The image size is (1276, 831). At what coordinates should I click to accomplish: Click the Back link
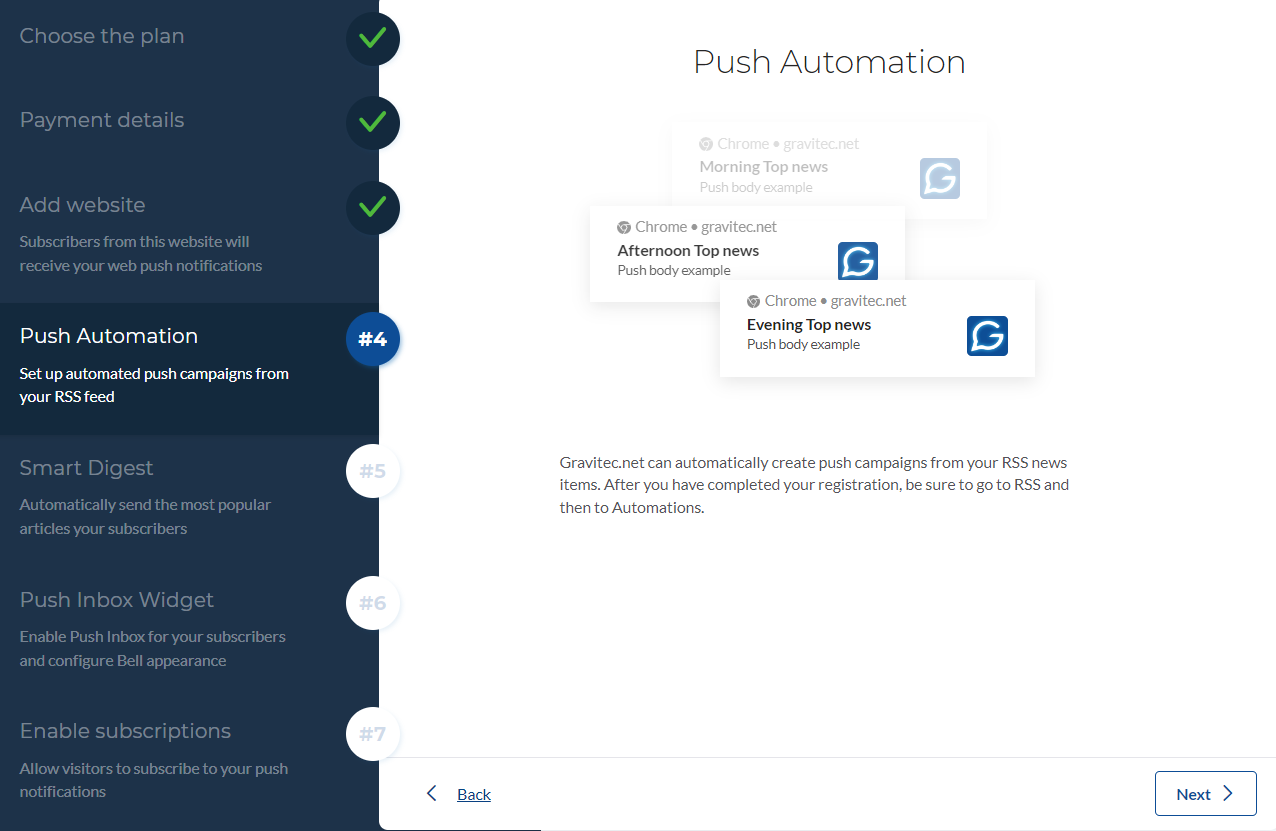(474, 794)
